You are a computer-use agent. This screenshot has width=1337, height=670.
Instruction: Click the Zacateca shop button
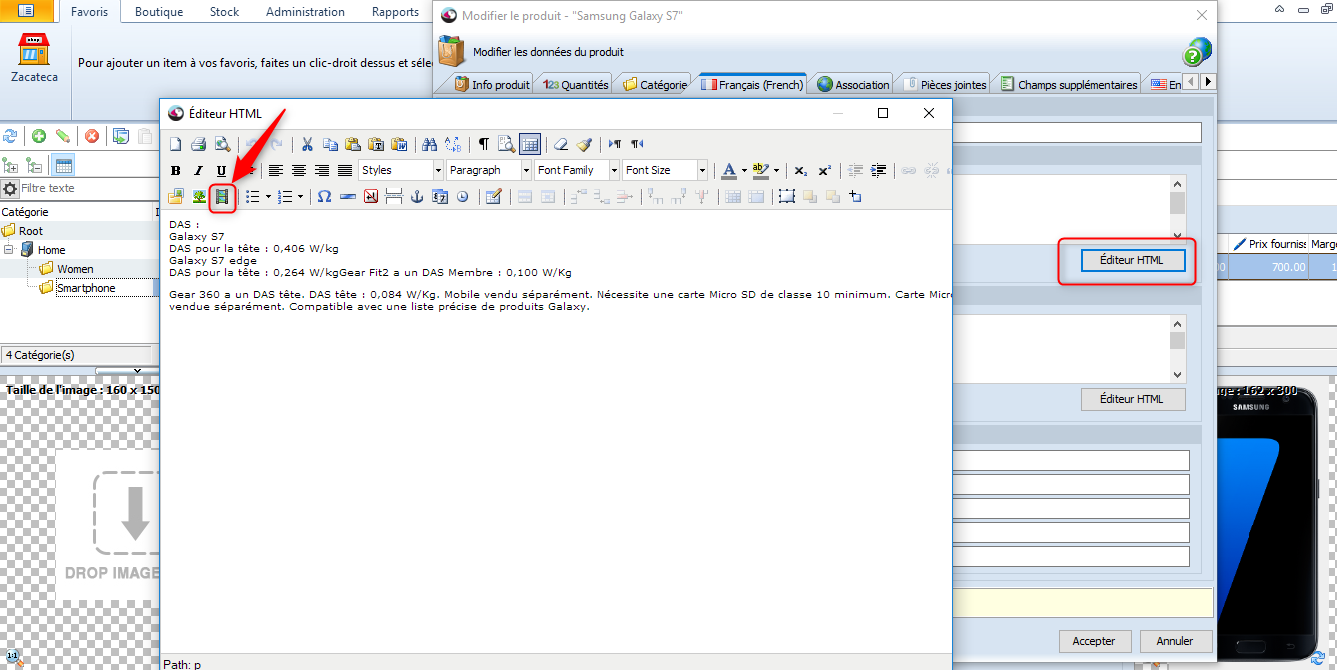[x=35, y=58]
